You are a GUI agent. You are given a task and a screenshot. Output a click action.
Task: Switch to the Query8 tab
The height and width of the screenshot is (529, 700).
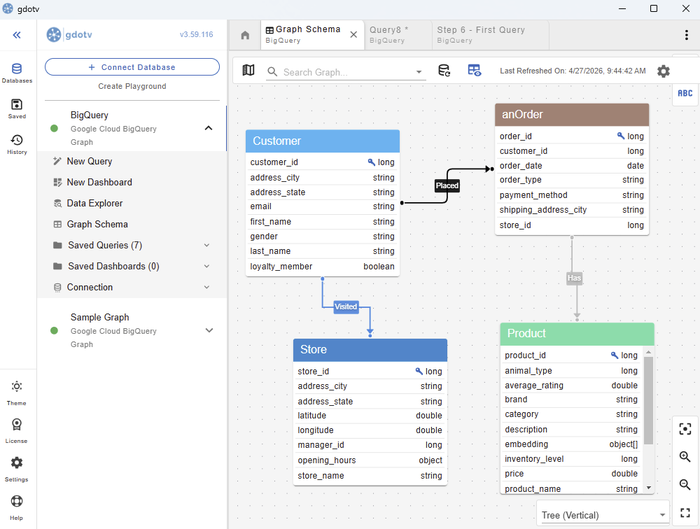(x=396, y=34)
